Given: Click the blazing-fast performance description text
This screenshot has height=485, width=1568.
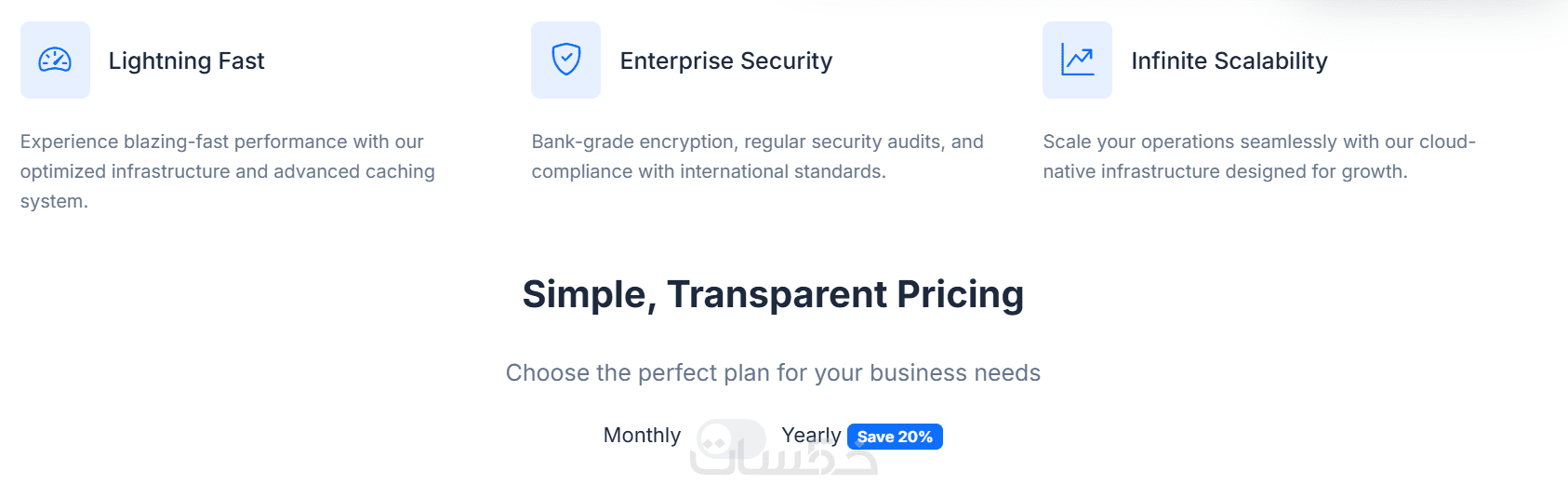Looking at the screenshot, I should (221, 142).
